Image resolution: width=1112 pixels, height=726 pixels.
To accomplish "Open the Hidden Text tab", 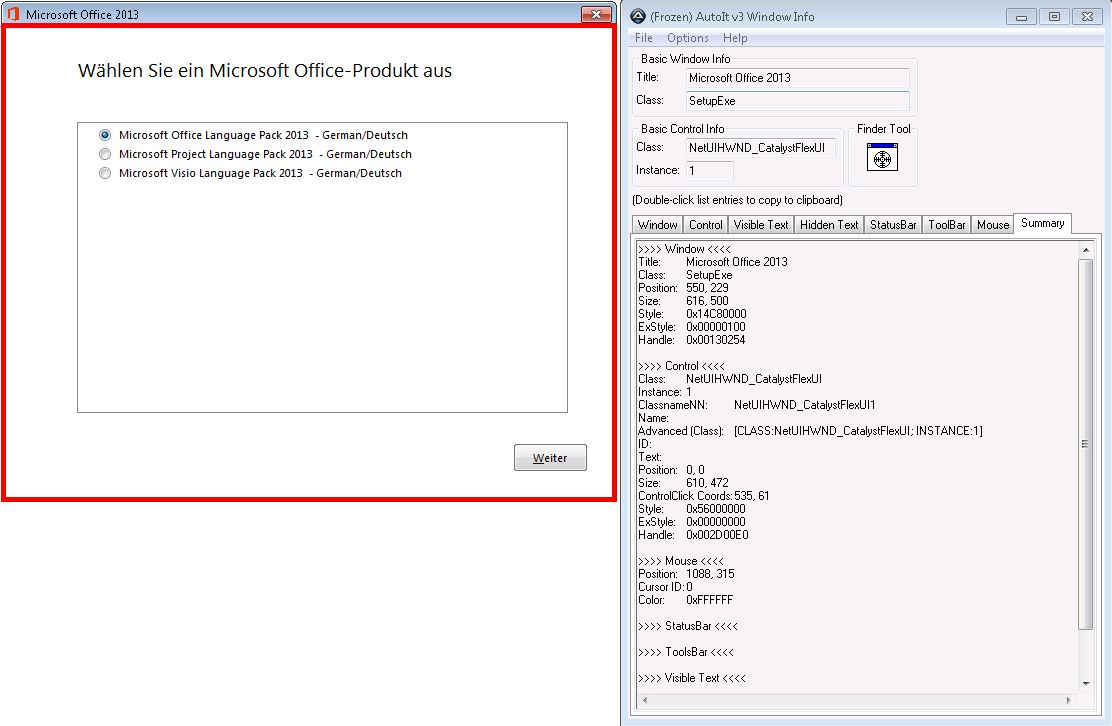I will click(829, 225).
